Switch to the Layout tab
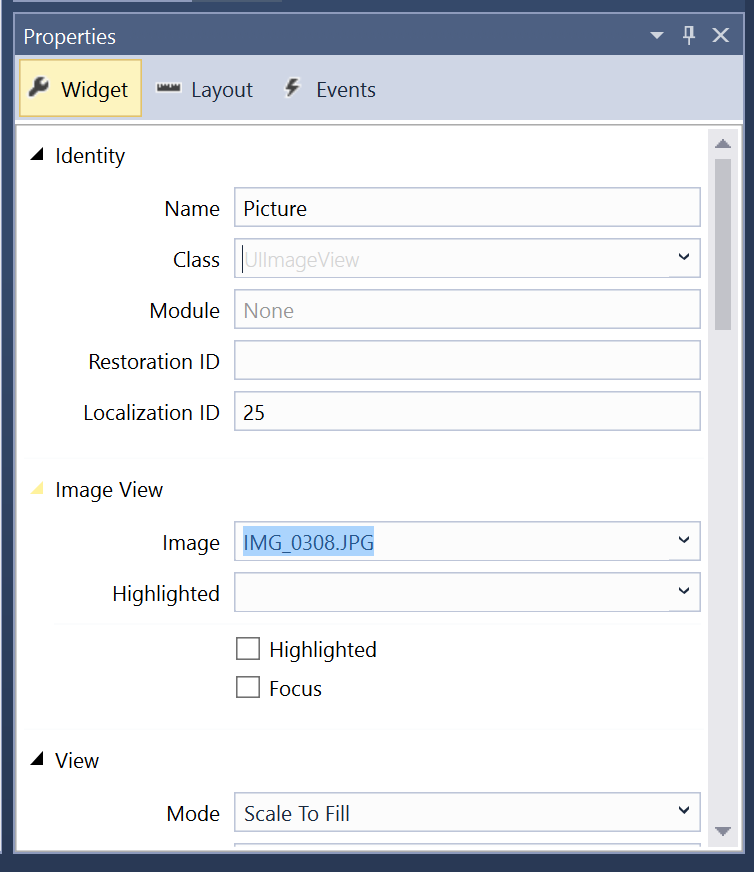Screen dimensions: 754x872 click(204, 89)
